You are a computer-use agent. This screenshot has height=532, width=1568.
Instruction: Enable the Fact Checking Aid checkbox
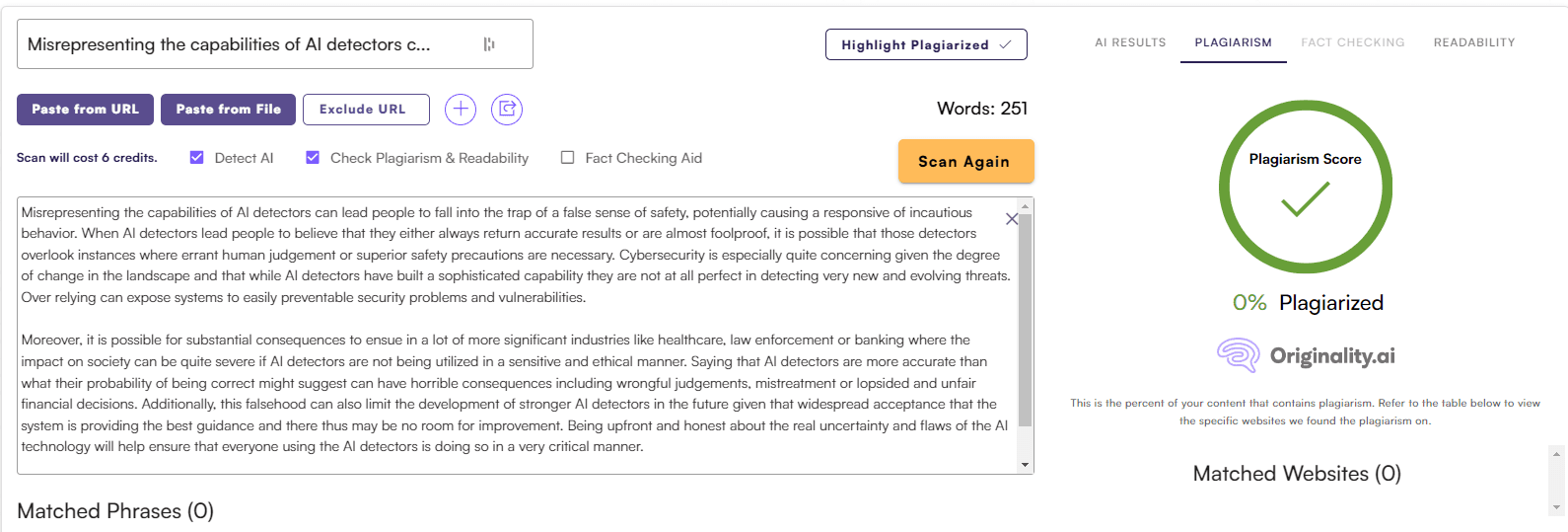pyautogui.click(x=568, y=158)
